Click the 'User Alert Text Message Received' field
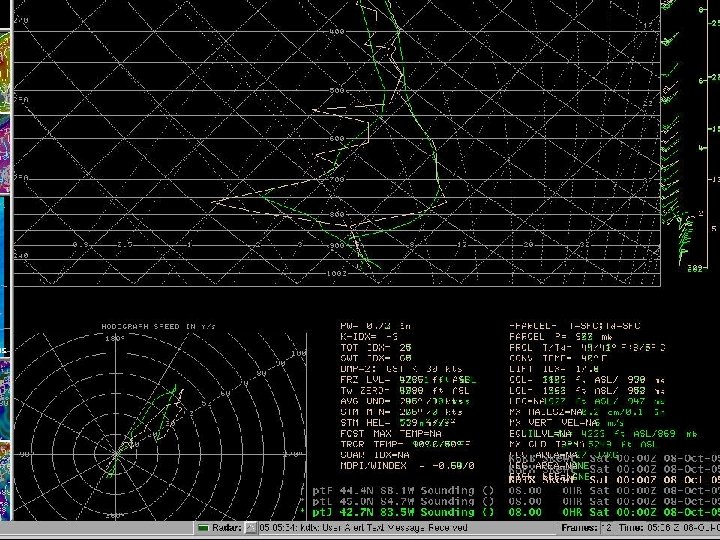This screenshot has height=540, width=720. [363, 528]
